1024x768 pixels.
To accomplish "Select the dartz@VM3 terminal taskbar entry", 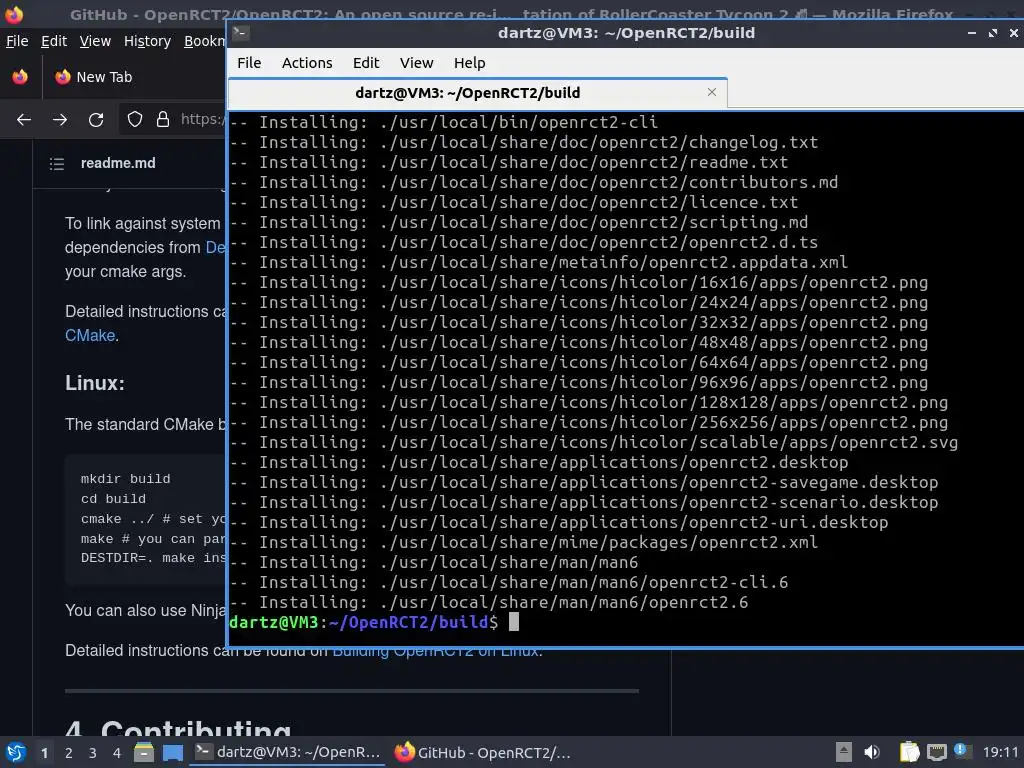I will coord(288,752).
